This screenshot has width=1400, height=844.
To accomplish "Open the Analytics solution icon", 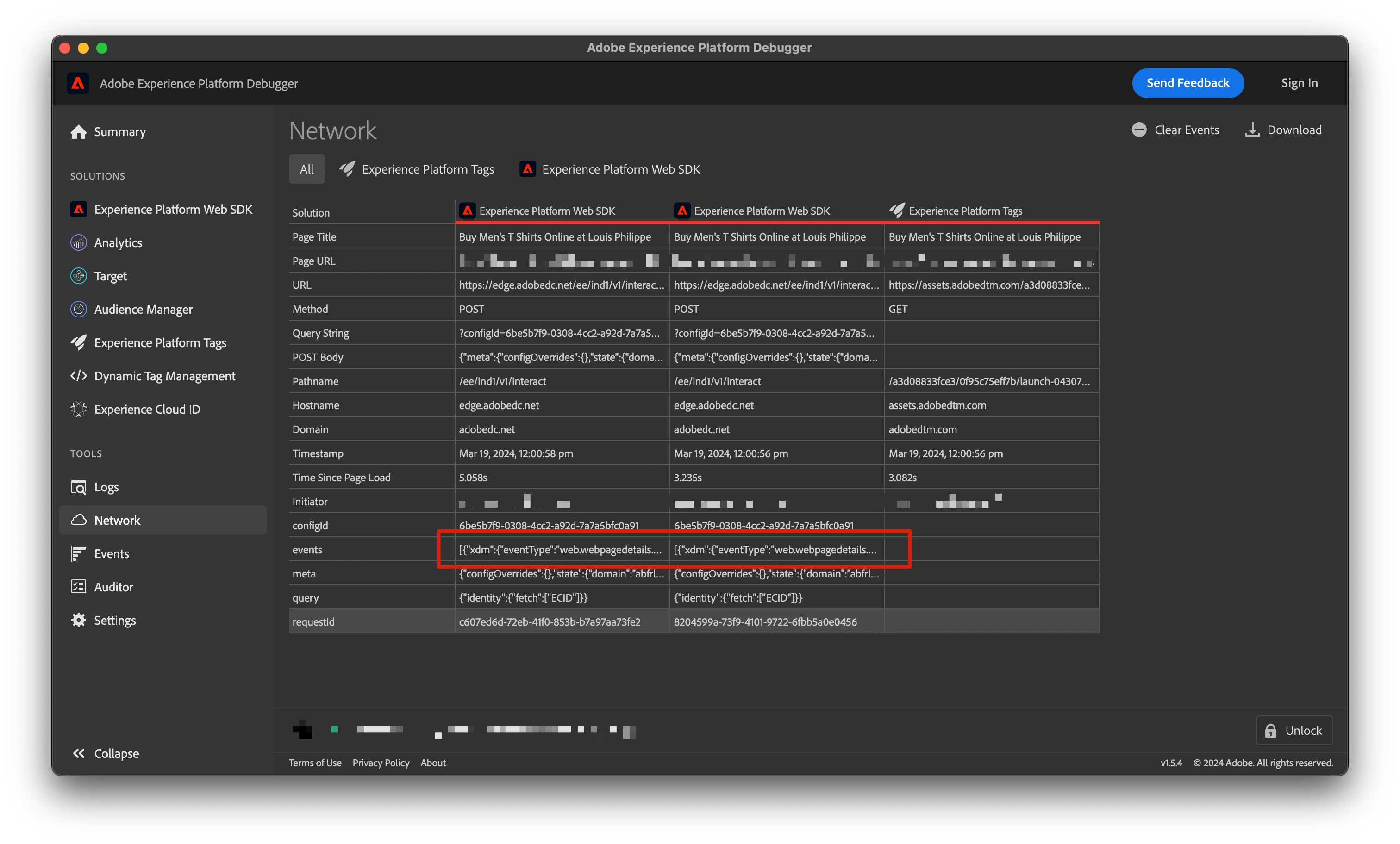I will [x=78, y=242].
